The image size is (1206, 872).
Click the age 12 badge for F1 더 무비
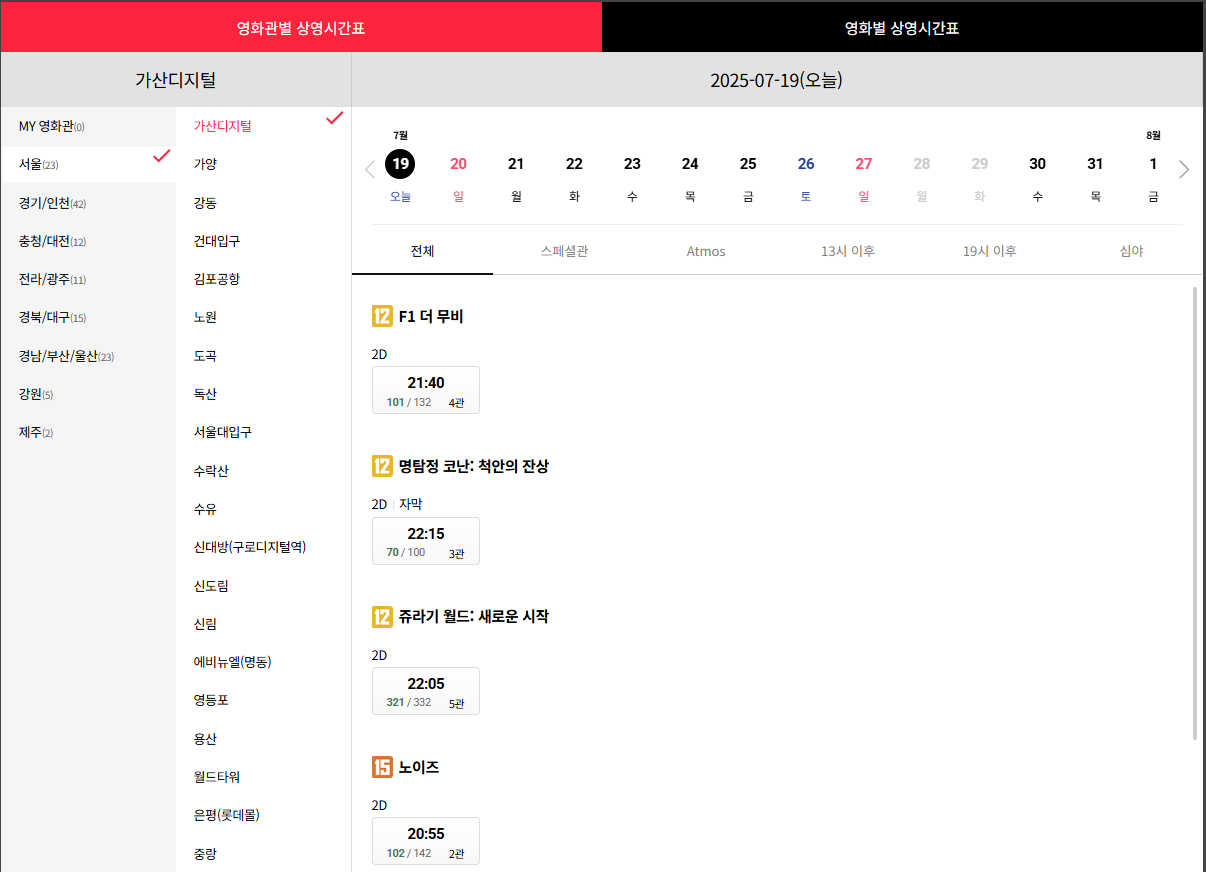pyautogui.click(x=382, y=317)
